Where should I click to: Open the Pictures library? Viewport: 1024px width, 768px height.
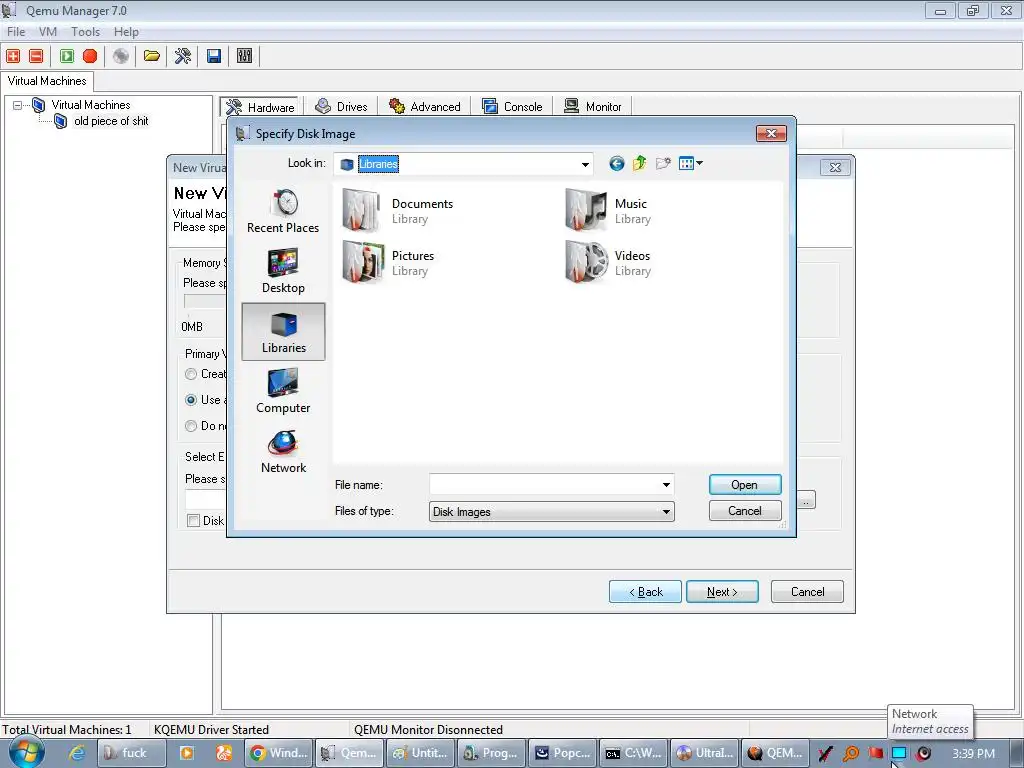(389, 262)
